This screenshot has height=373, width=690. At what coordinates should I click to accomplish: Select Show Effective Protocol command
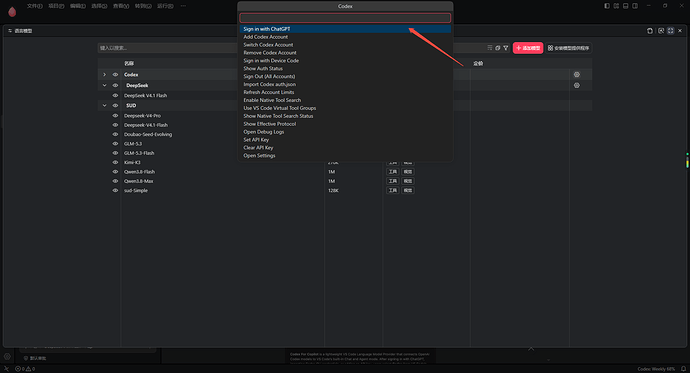point(345,124)
